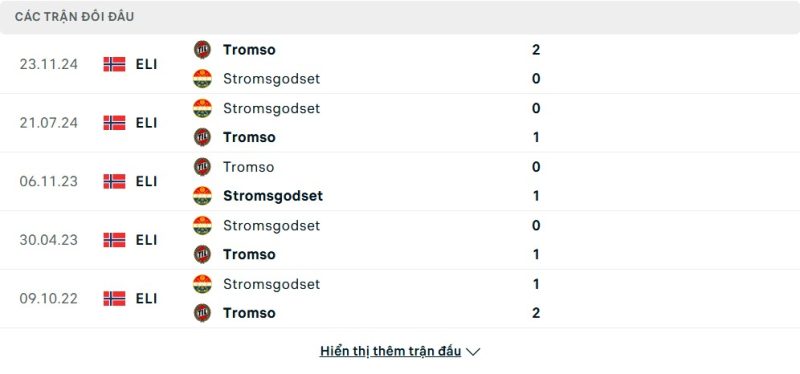The height and width of the screenshot is (374, 800).
Task: Open Hiển thị thêm trận đấu link
Action: point(390,351)
